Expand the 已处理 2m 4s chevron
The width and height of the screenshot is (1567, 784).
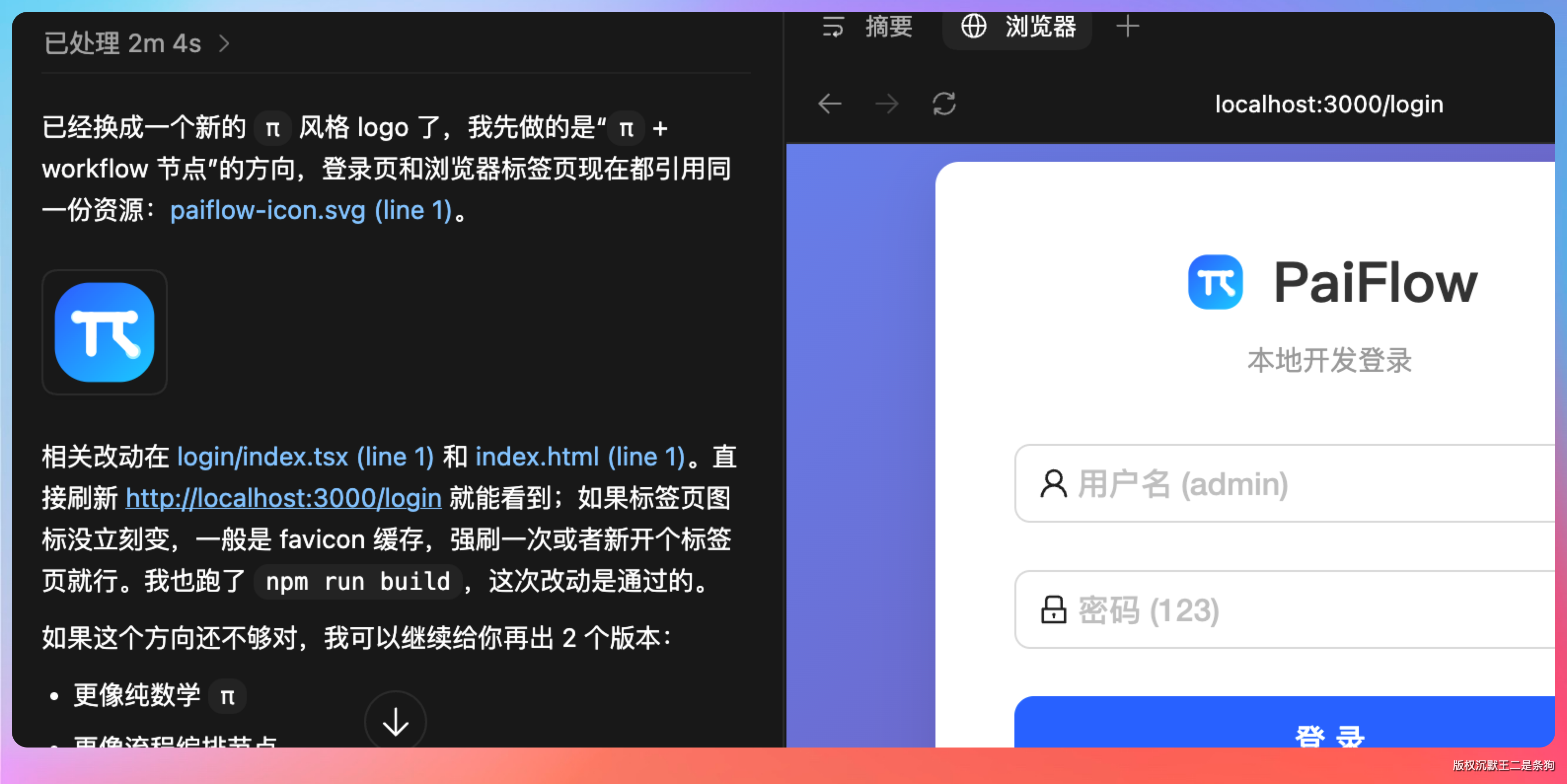[x=224, y=44]
